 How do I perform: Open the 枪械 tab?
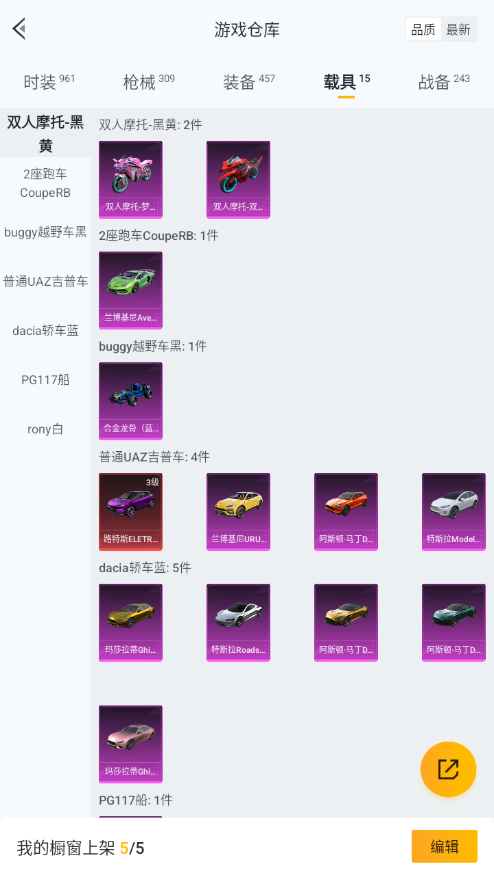(148, 82)
